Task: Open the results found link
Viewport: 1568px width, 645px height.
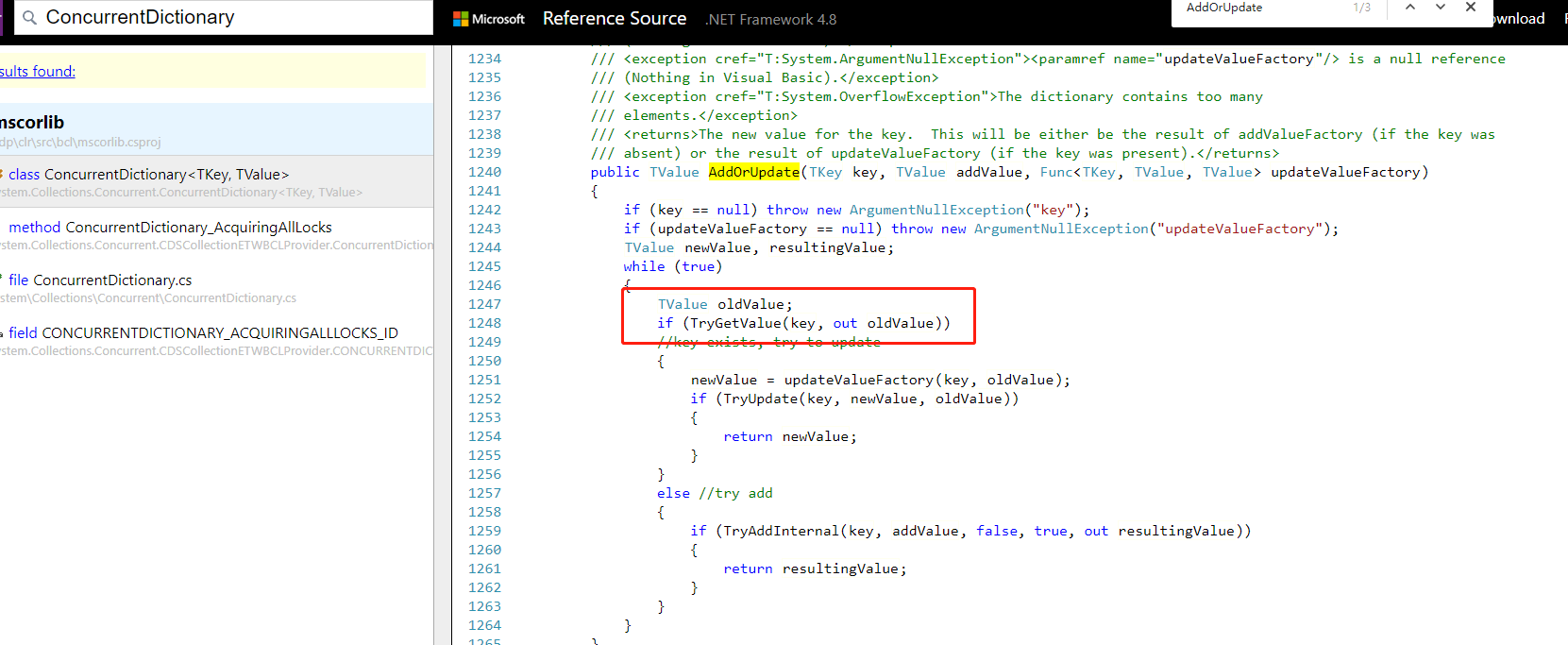Action: click(x=38, y=72)
